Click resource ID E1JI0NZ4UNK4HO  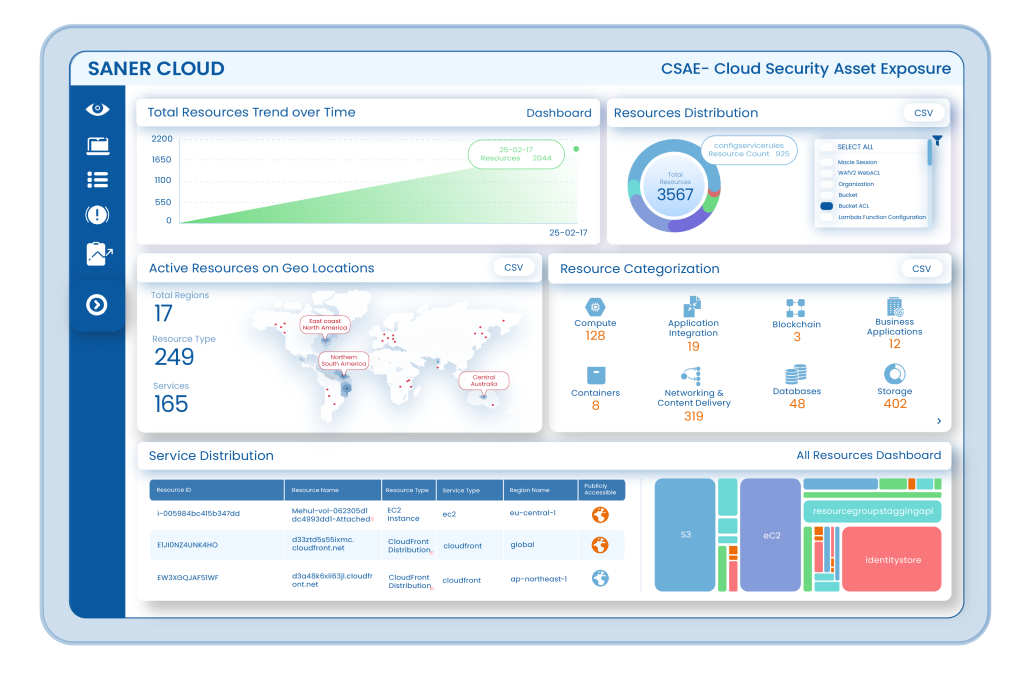(187, 545)
